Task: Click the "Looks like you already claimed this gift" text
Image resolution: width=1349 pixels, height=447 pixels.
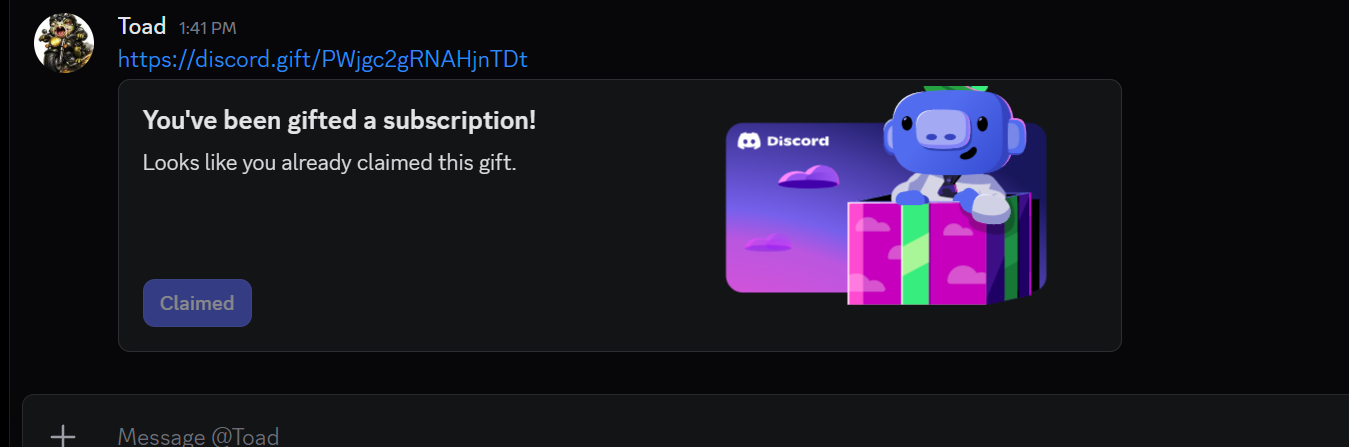Action: click(330, 162)
